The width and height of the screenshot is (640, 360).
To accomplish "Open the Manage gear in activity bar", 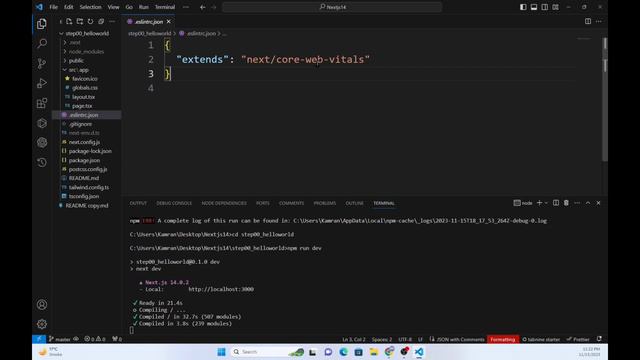I will [42, 324].
